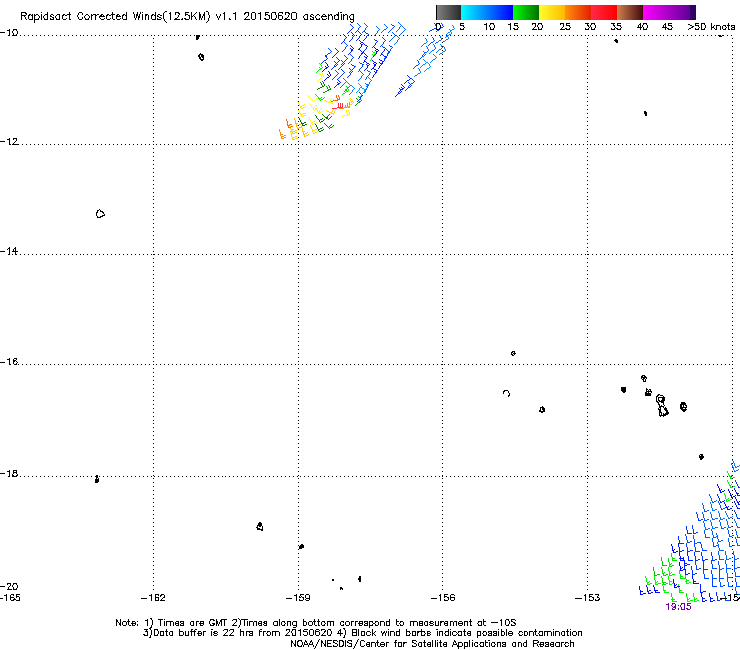Click the -156 longitude axis label
This screenshot has height=650, width=740.
point(443,598)
